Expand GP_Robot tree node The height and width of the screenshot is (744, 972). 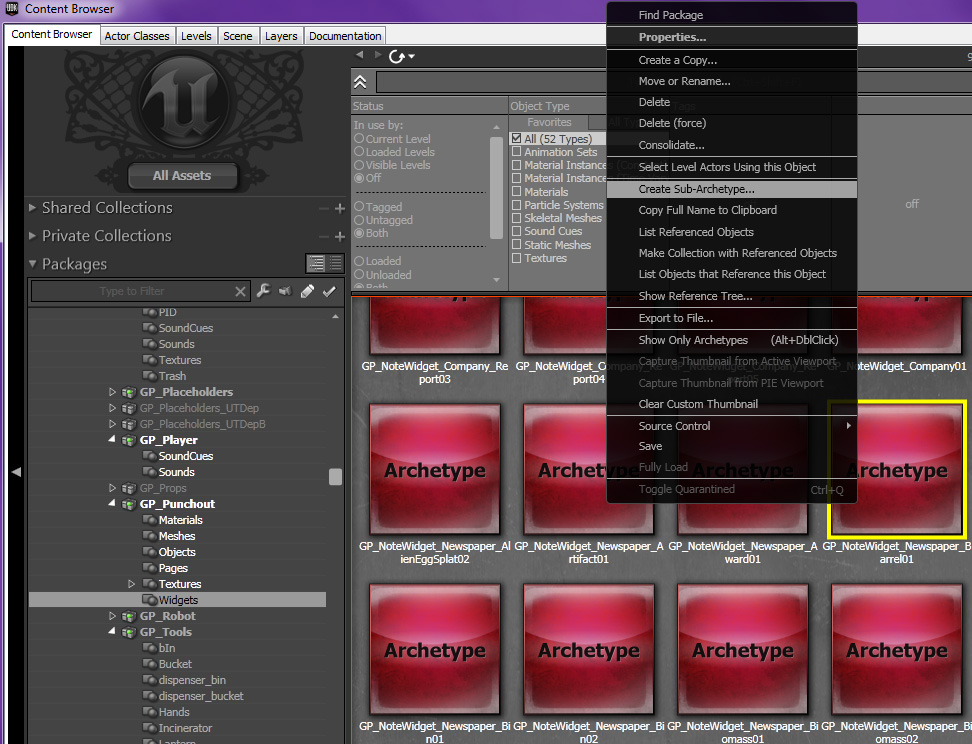(x=112, y=616)
